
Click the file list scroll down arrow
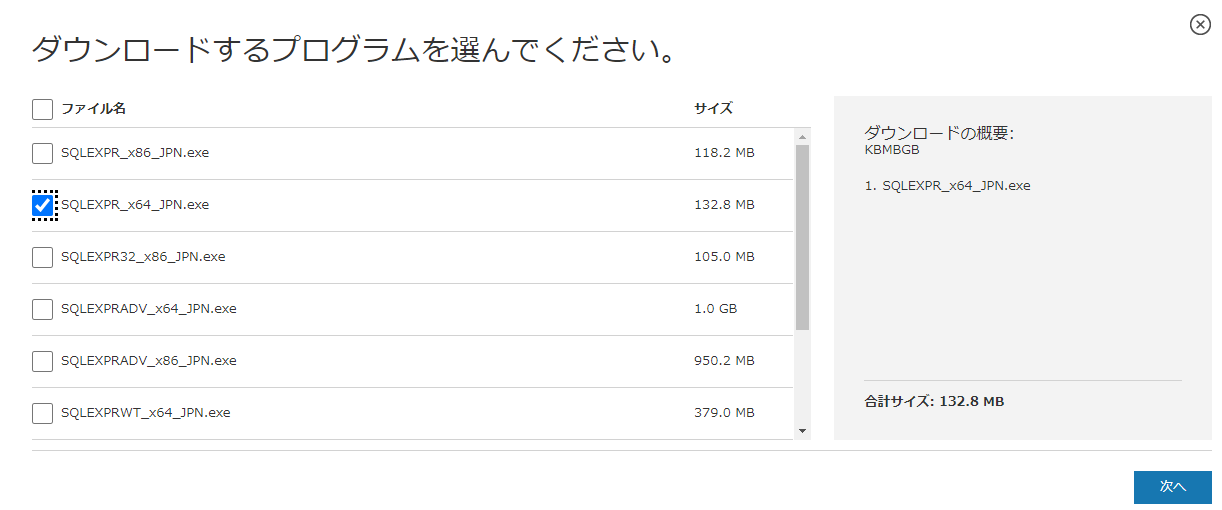coord(802,431)
